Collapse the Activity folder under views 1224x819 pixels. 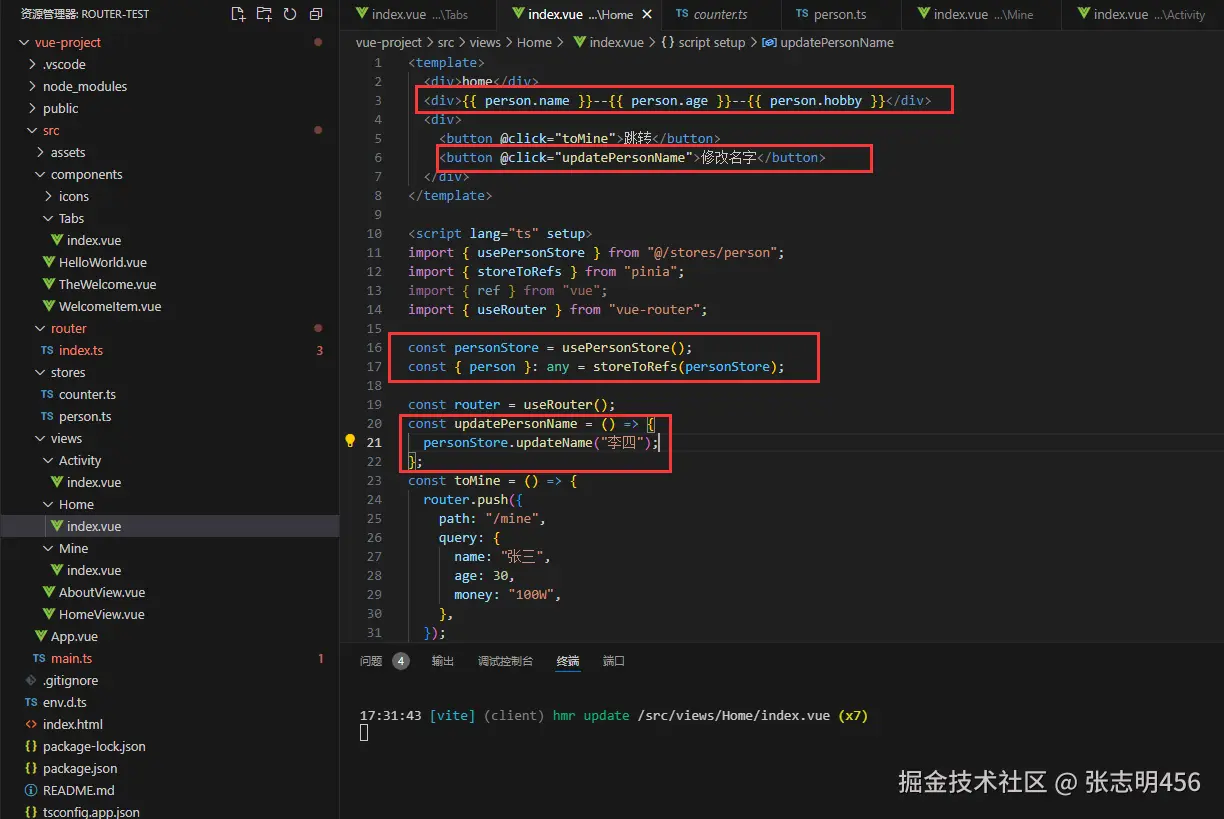(48, 460)
